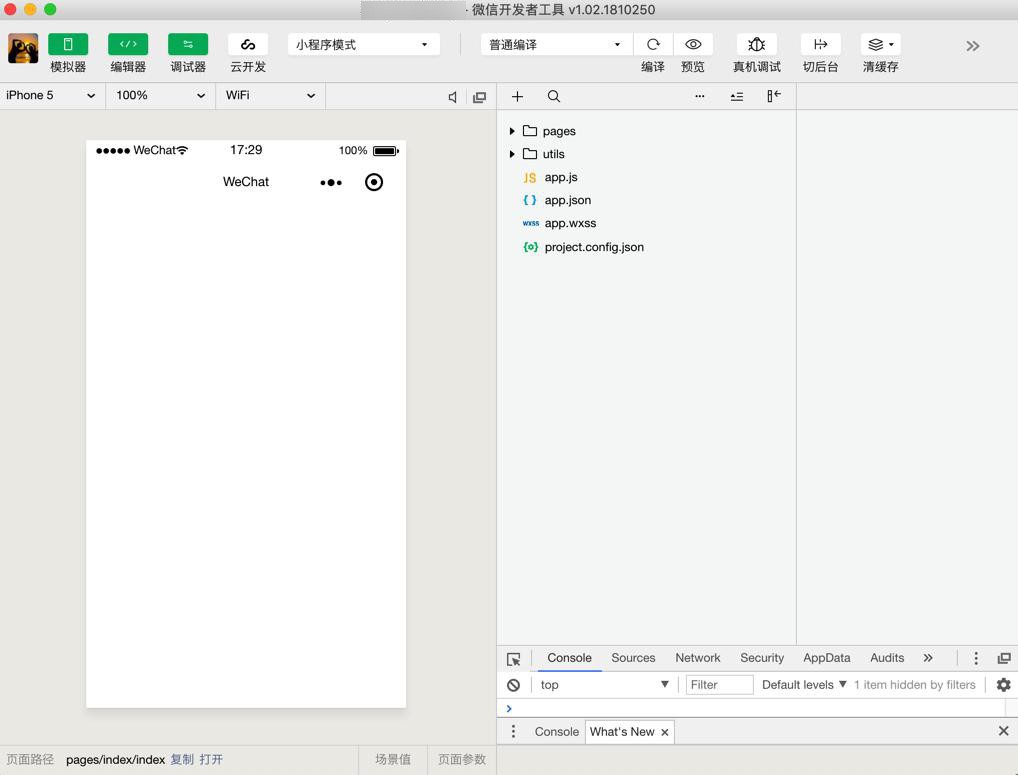Add a new file with plus icon
This screenshot has width=1018, height=775.
[x=517, y=97]
